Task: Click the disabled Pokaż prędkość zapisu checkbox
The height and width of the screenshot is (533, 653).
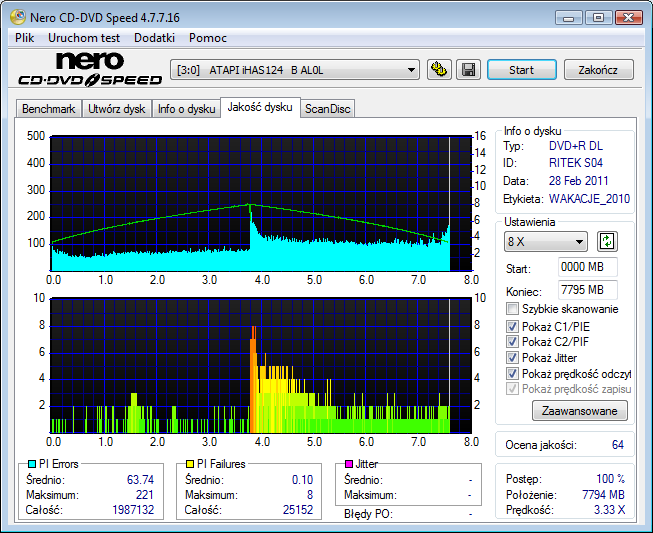Action: 512,389
